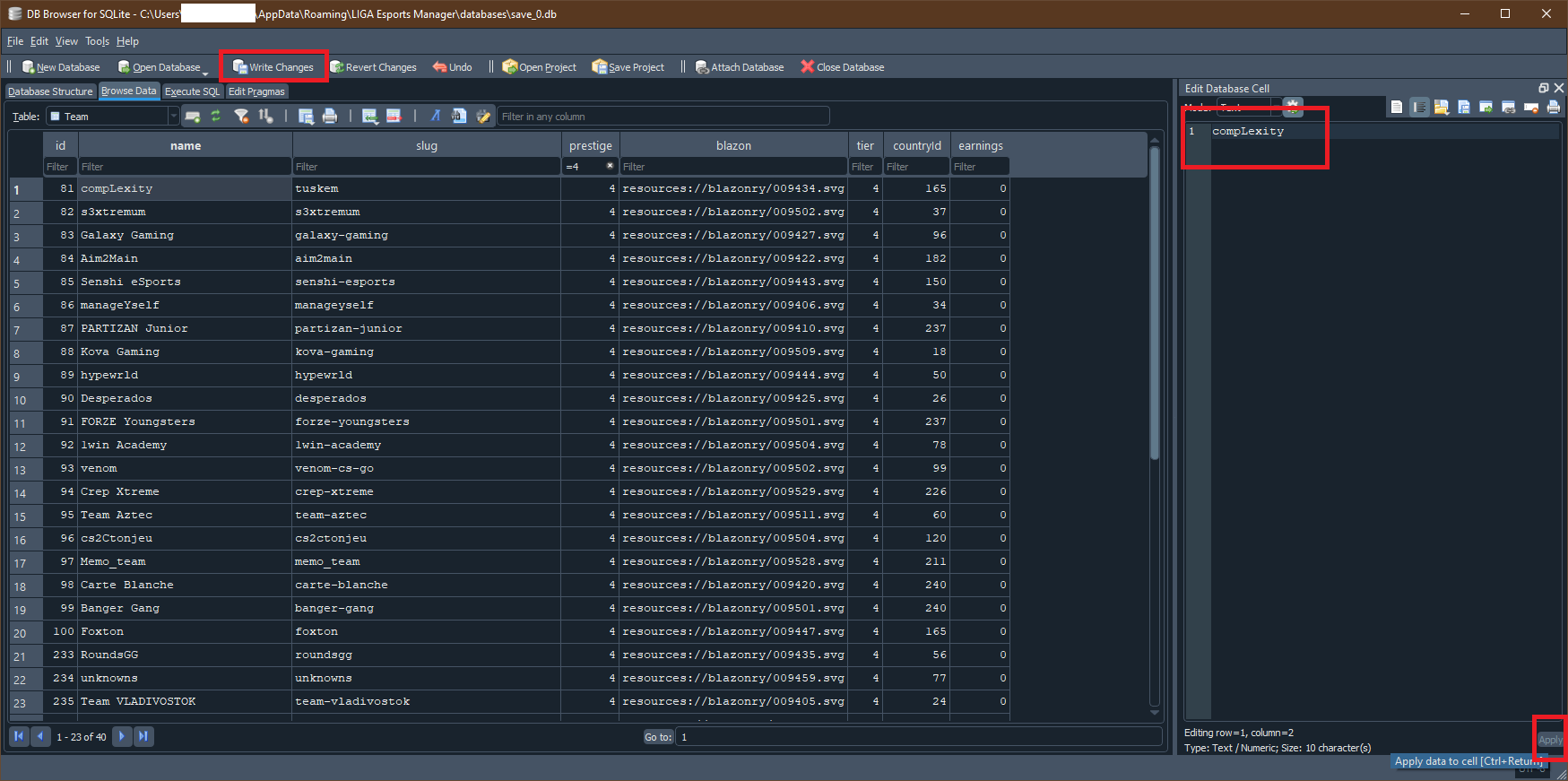
Task: Click Save Project in the toolbar
Action: [x=628, y=67]
